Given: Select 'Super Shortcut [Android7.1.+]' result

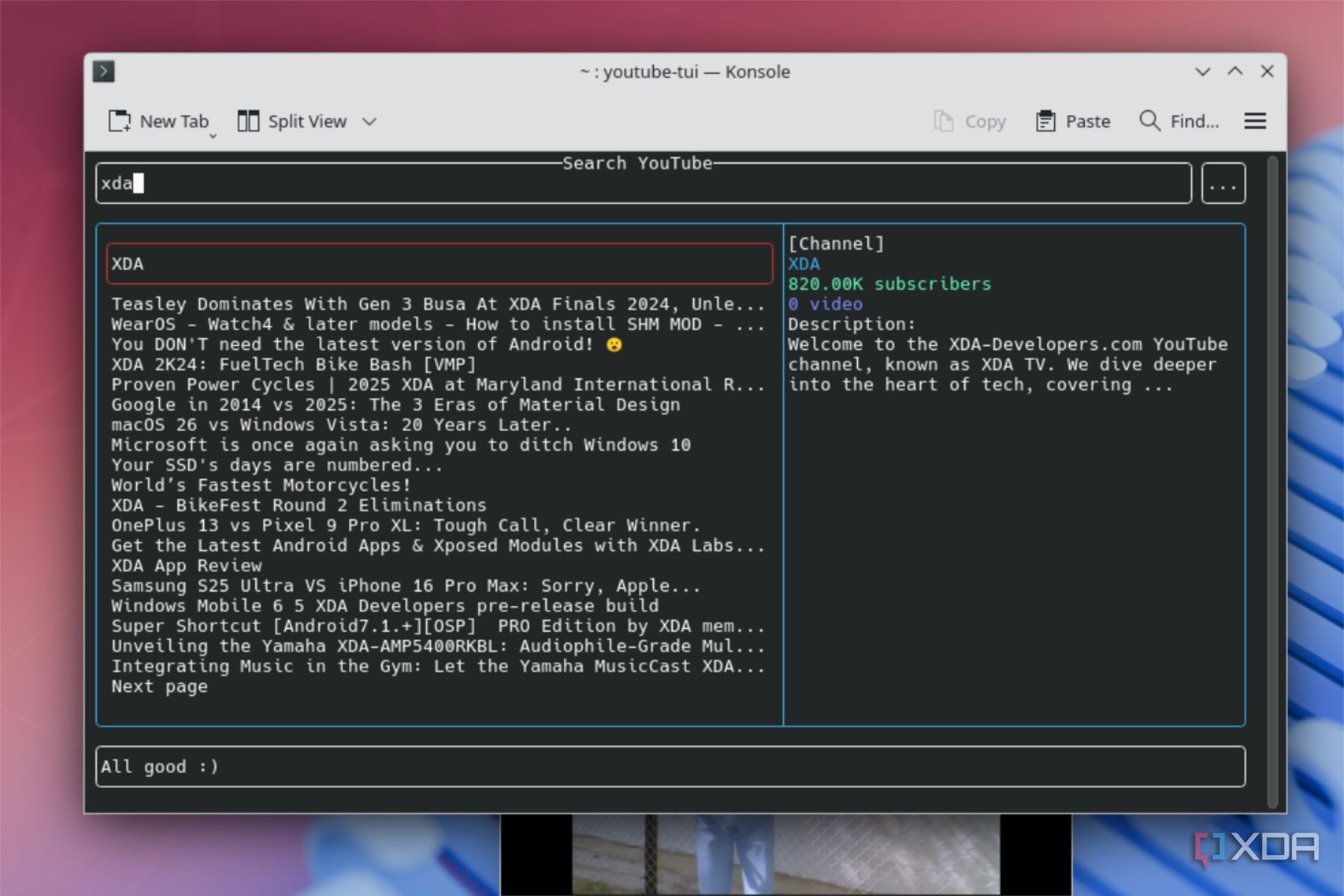Looking at the screenshot, I should click(438, 626).
